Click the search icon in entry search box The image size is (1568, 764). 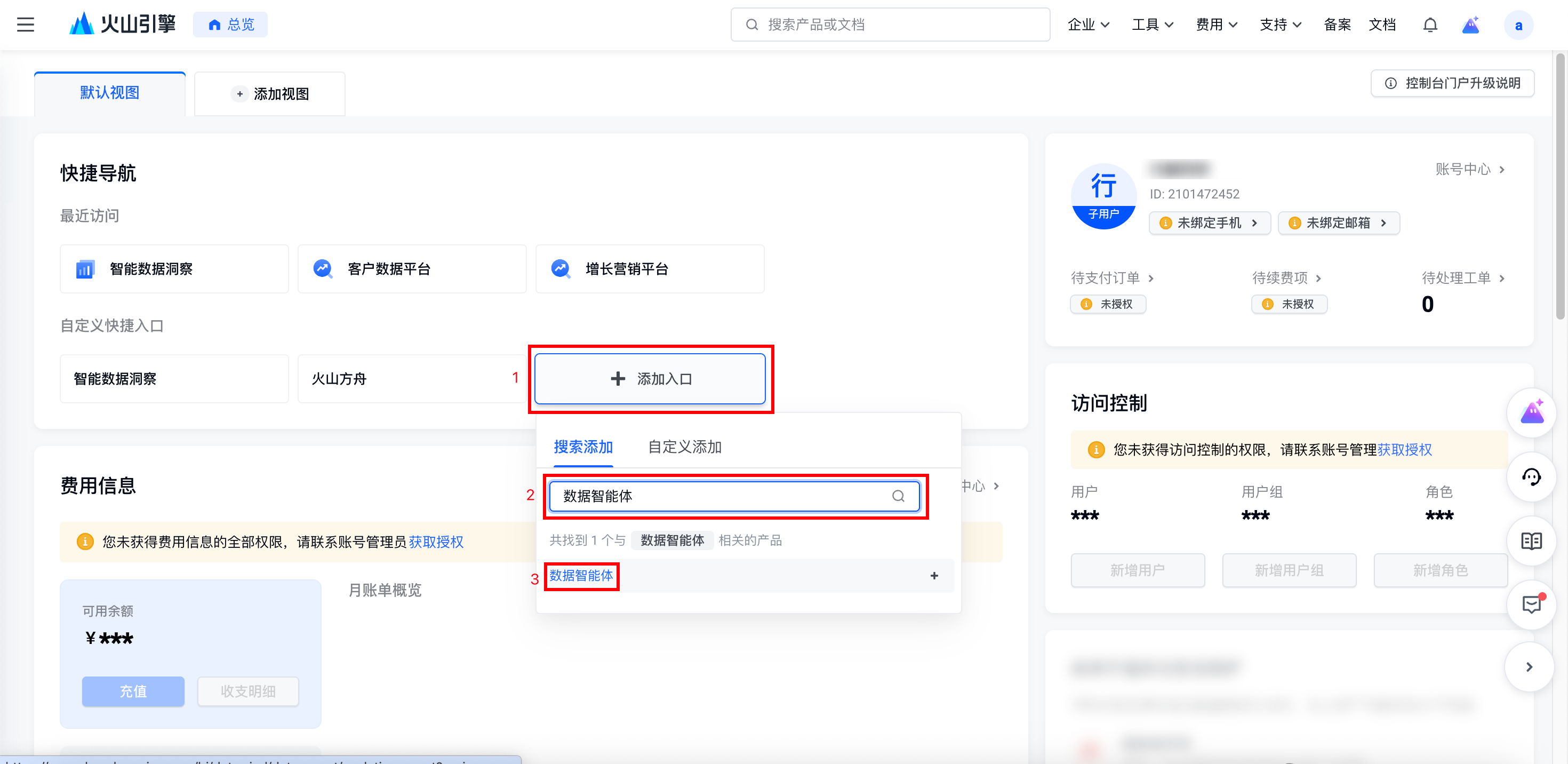(x=898, y=496)
